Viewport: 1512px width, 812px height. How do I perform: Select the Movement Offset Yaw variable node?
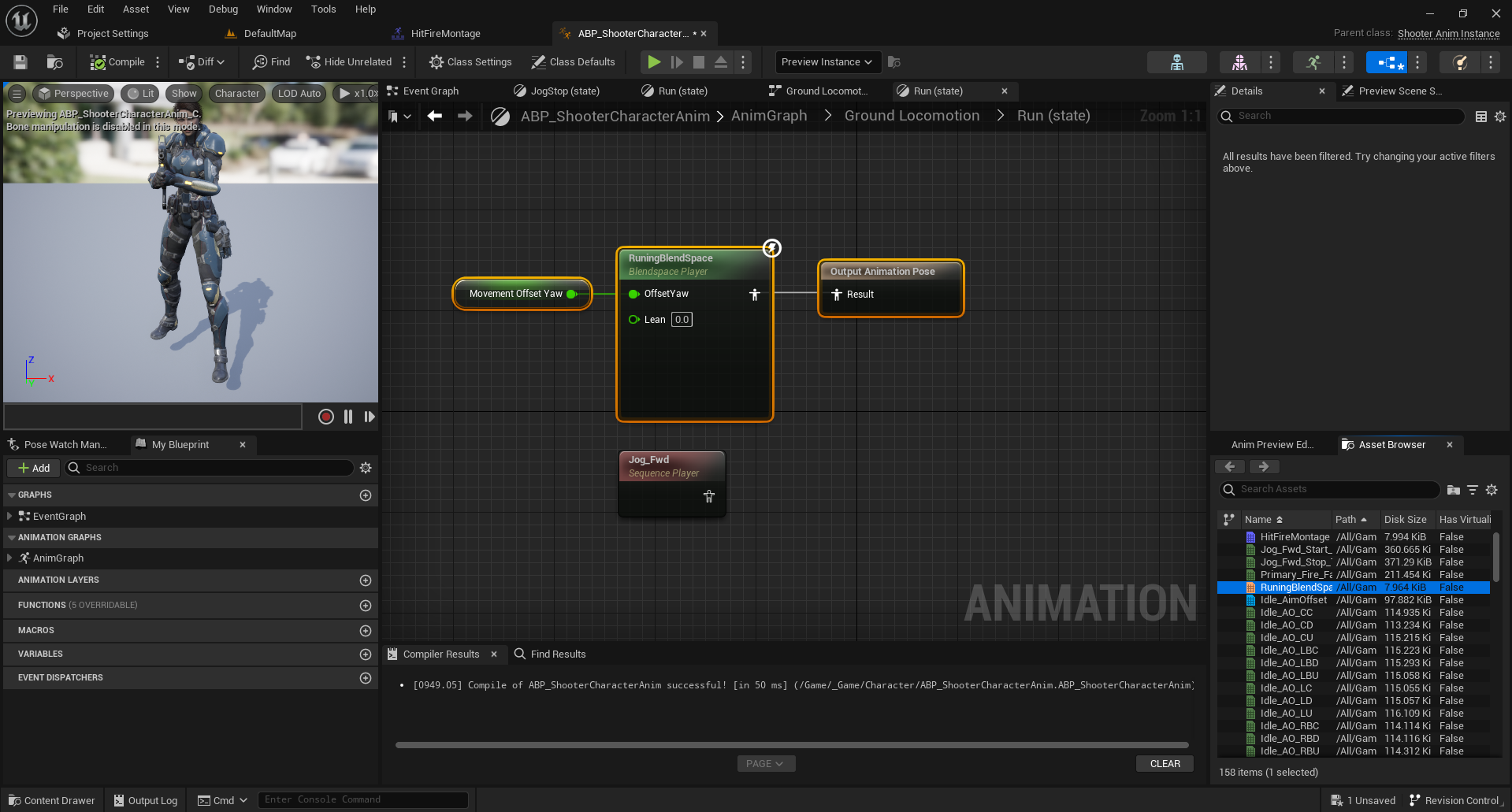[522, 294]
